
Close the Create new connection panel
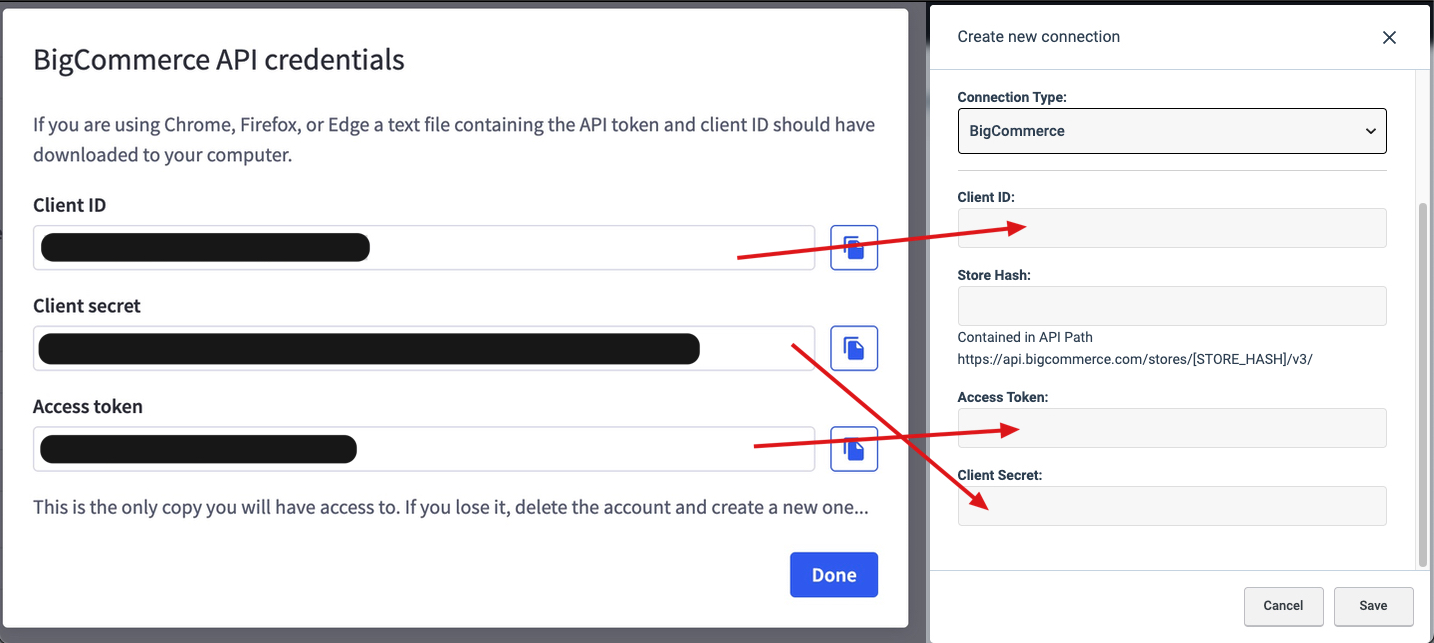pos(1389,37)
